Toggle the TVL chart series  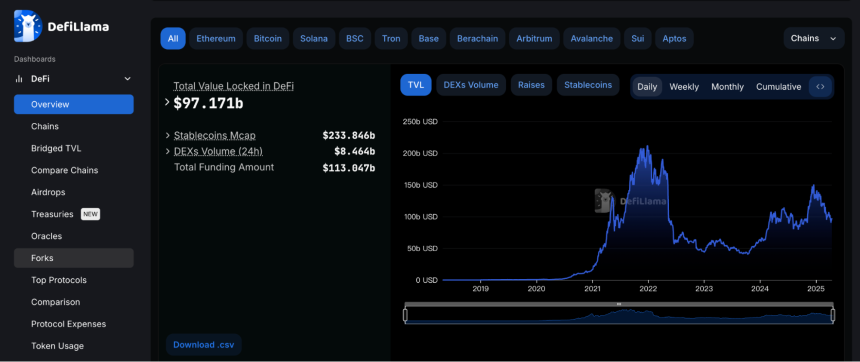(x=416, y=85)
